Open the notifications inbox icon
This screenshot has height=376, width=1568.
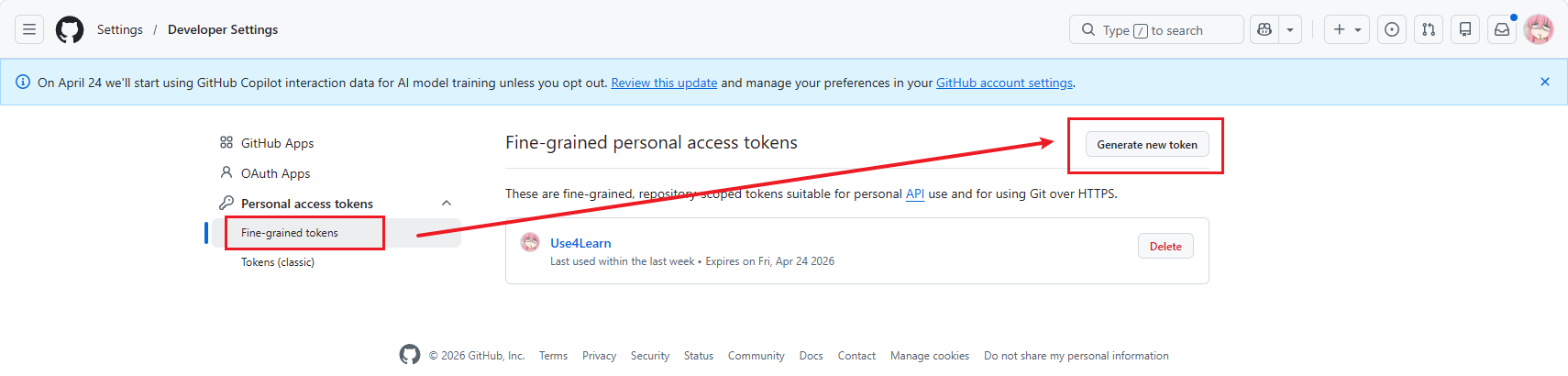pyautogui.click(x=1502, y=29)
